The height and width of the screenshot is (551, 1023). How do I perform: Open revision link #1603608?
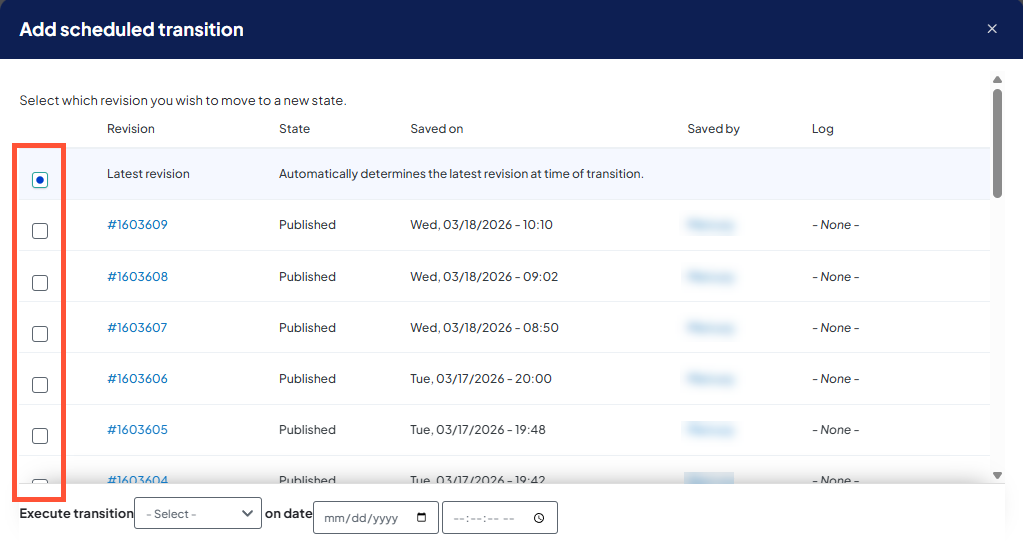(x=137, y=276)
